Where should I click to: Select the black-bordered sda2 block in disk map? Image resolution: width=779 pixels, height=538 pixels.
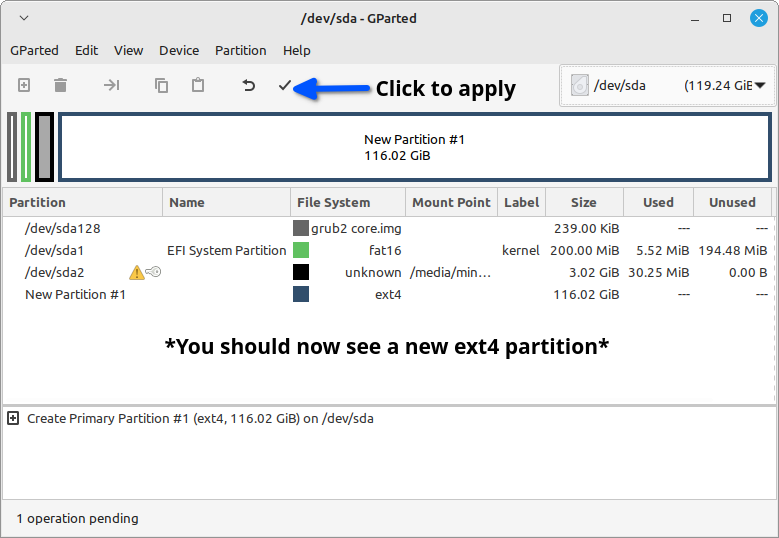(x=45, y=147)
